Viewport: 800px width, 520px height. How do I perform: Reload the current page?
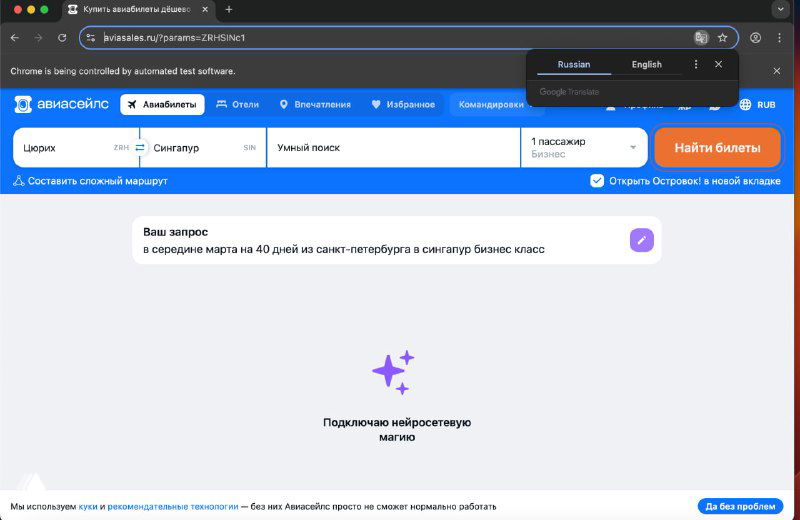[62, 38]
